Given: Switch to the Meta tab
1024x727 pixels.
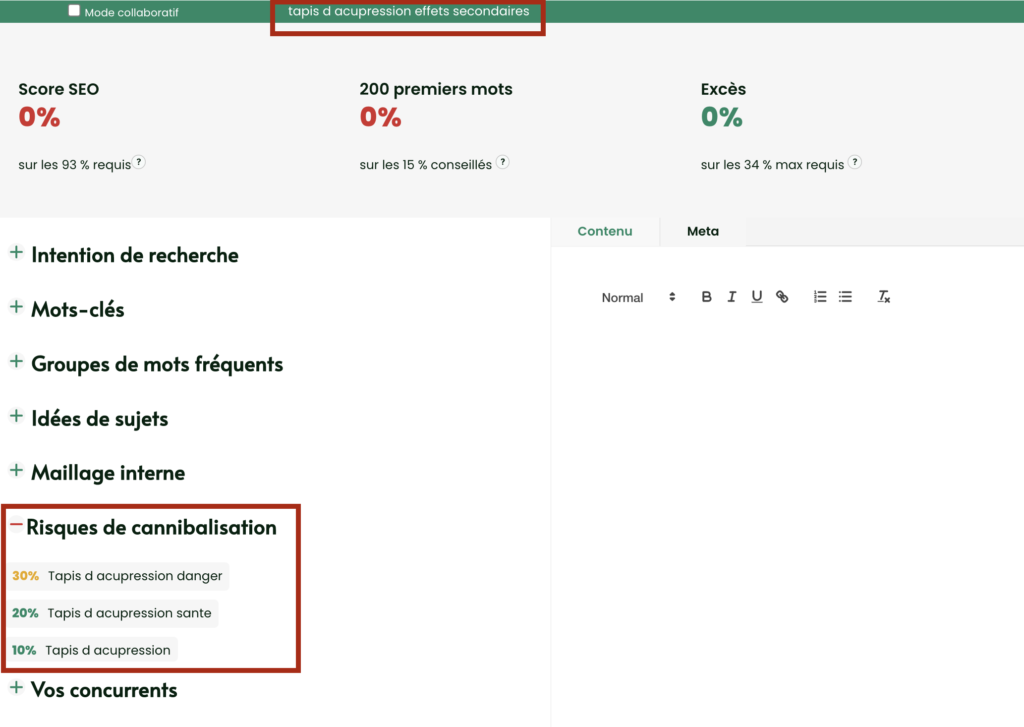Looking at the screenshot, I should pyautogui.click(x=702, y=231).
